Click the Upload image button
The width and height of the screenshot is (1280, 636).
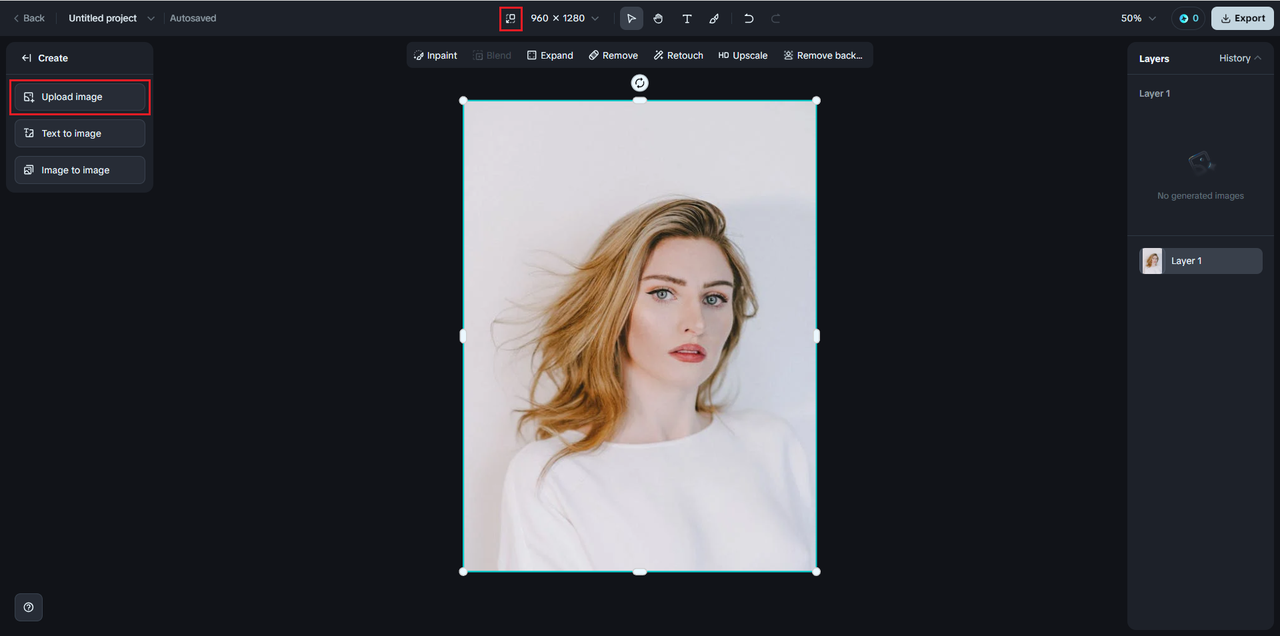point(80,97)
